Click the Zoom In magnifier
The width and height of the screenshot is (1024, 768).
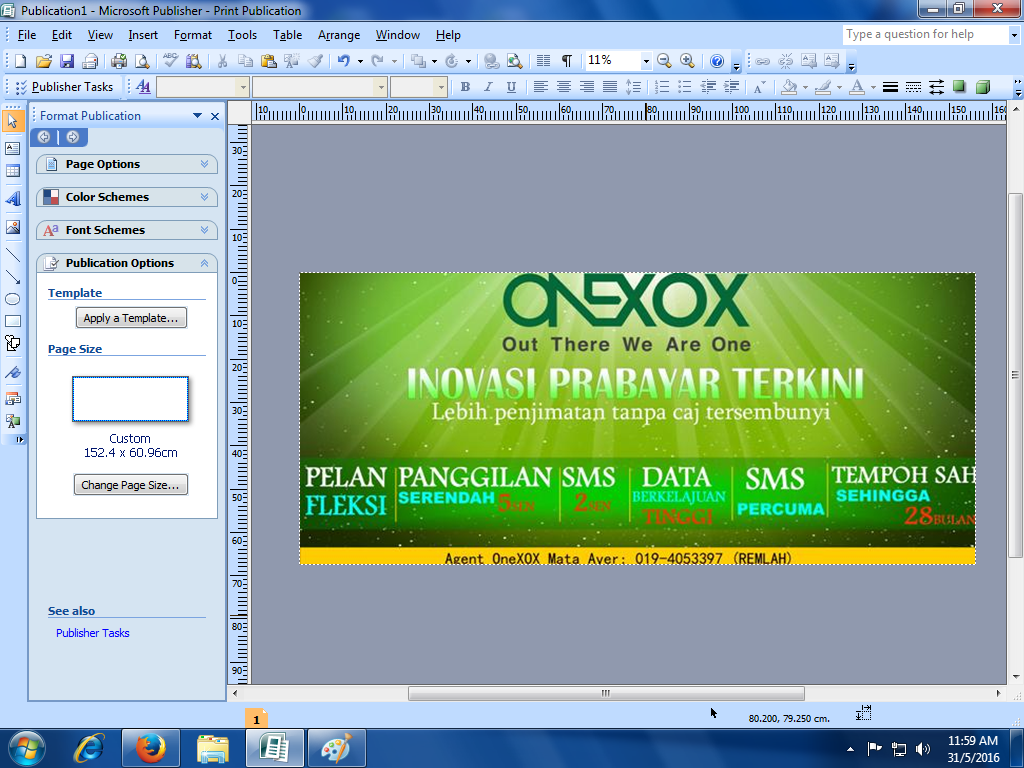687,61
